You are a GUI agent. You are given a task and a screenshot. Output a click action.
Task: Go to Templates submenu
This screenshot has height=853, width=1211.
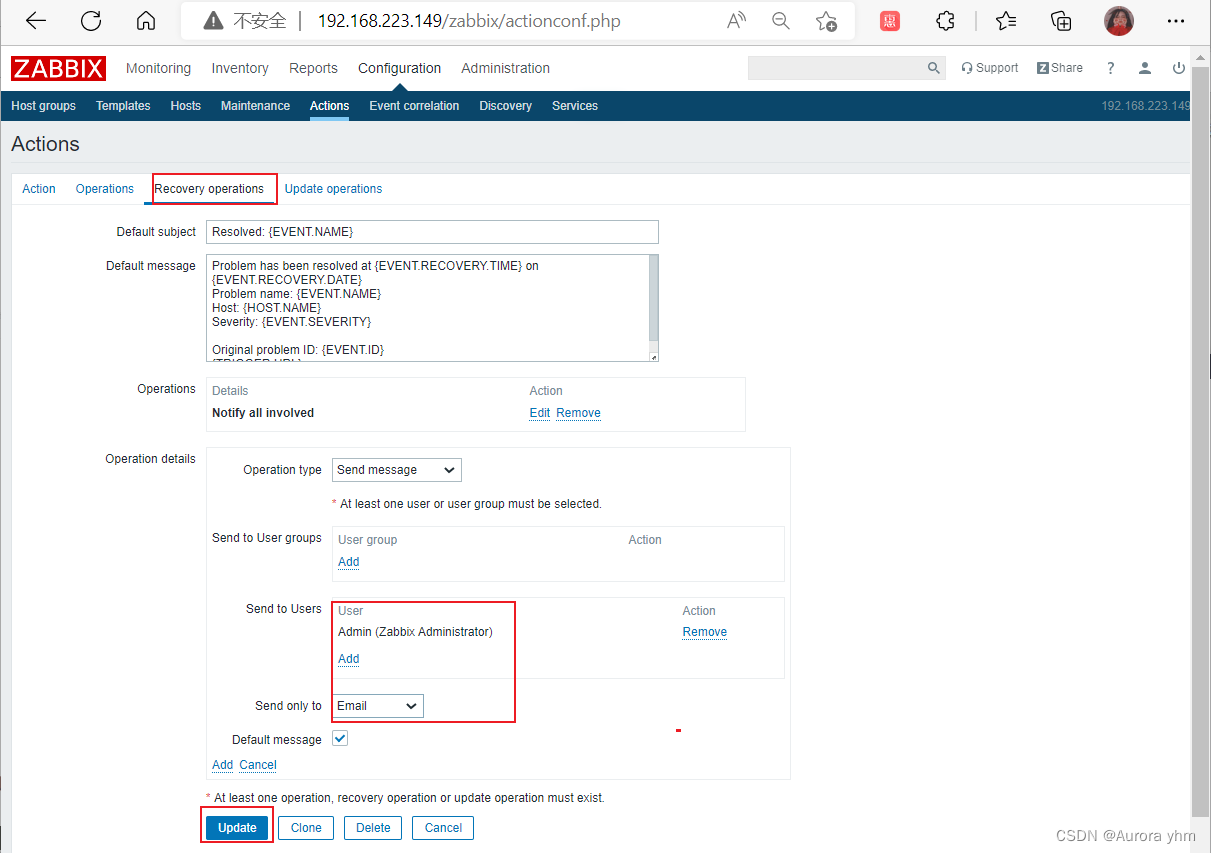click(123, 106)
